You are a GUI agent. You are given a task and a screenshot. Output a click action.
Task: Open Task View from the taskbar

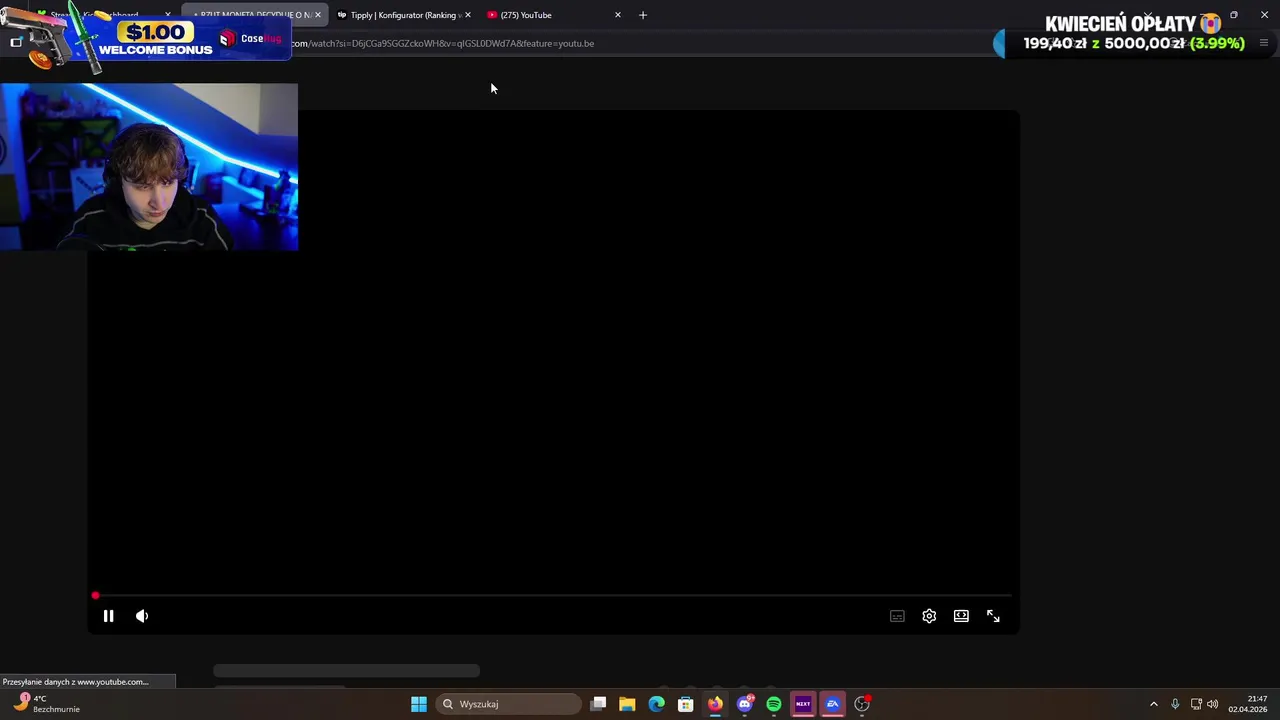click(x=598, y=704)
